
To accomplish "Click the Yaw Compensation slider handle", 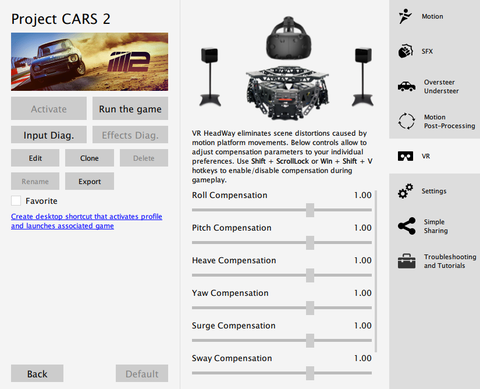I will tap(310, 308).
